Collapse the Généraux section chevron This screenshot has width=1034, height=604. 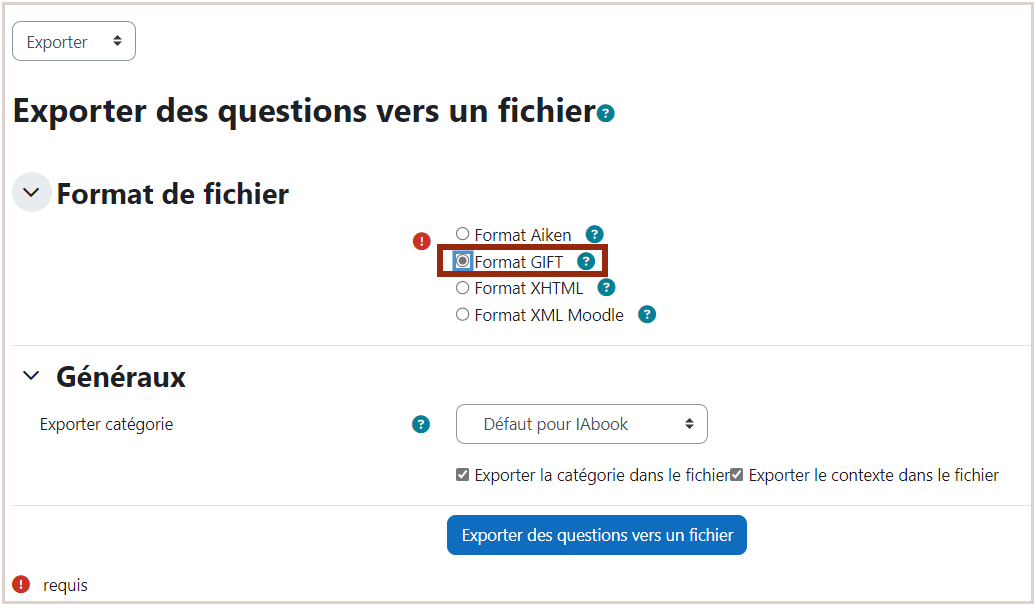(31, 376)
